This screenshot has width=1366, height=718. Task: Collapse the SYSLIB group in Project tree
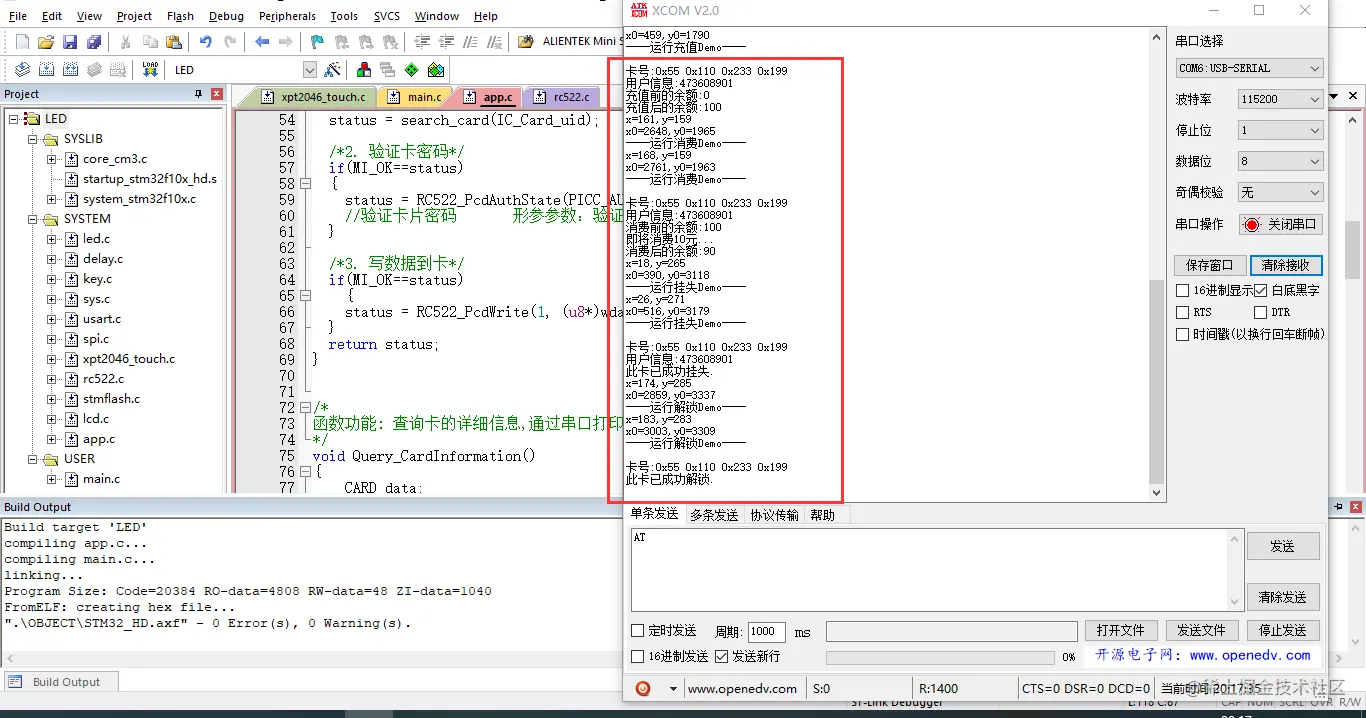tap(32, 139)
